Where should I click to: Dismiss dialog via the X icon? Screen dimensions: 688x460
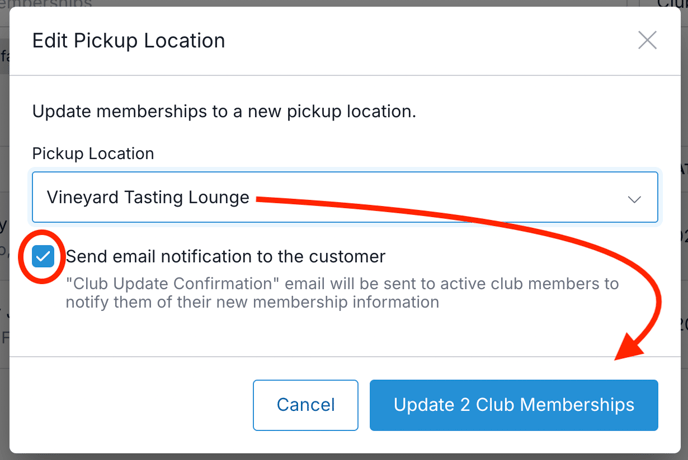tap(647, 40)
